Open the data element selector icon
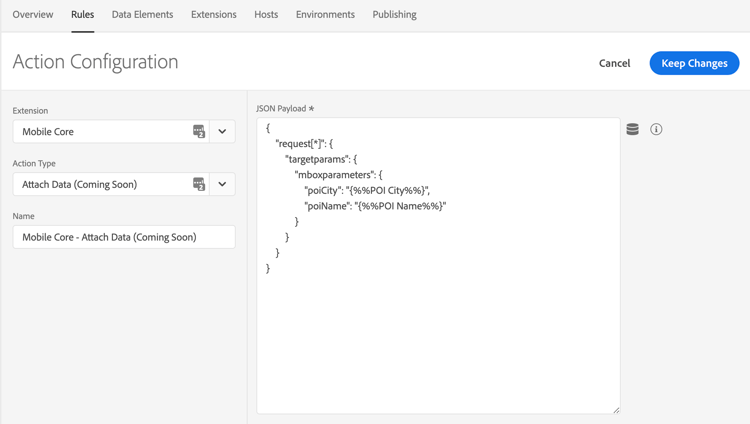This screenshot has width=750, height=424. (632, 129)
